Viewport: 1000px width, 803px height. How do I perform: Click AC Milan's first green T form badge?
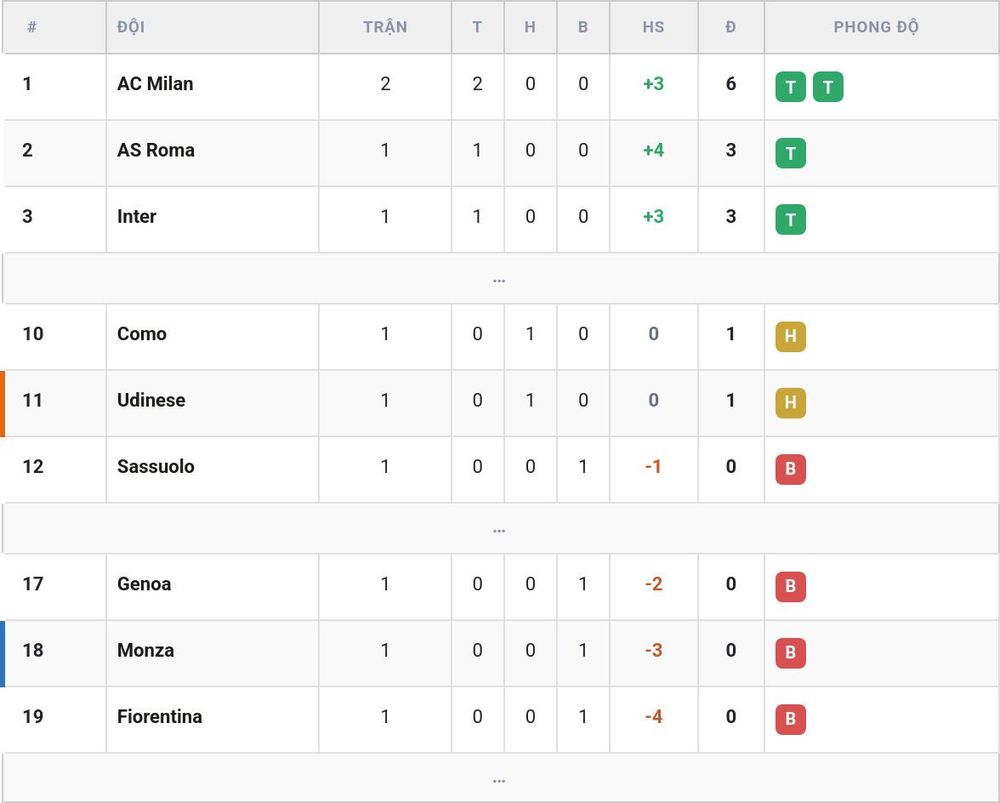[x=790, y=87]
